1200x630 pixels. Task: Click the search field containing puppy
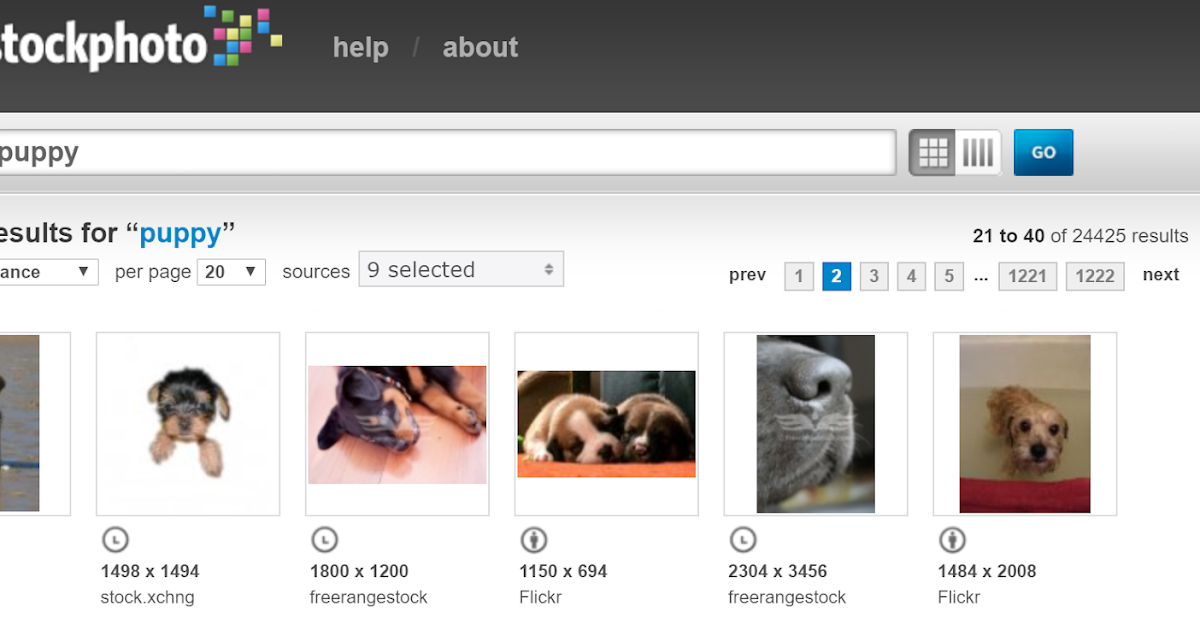point(440,153)
